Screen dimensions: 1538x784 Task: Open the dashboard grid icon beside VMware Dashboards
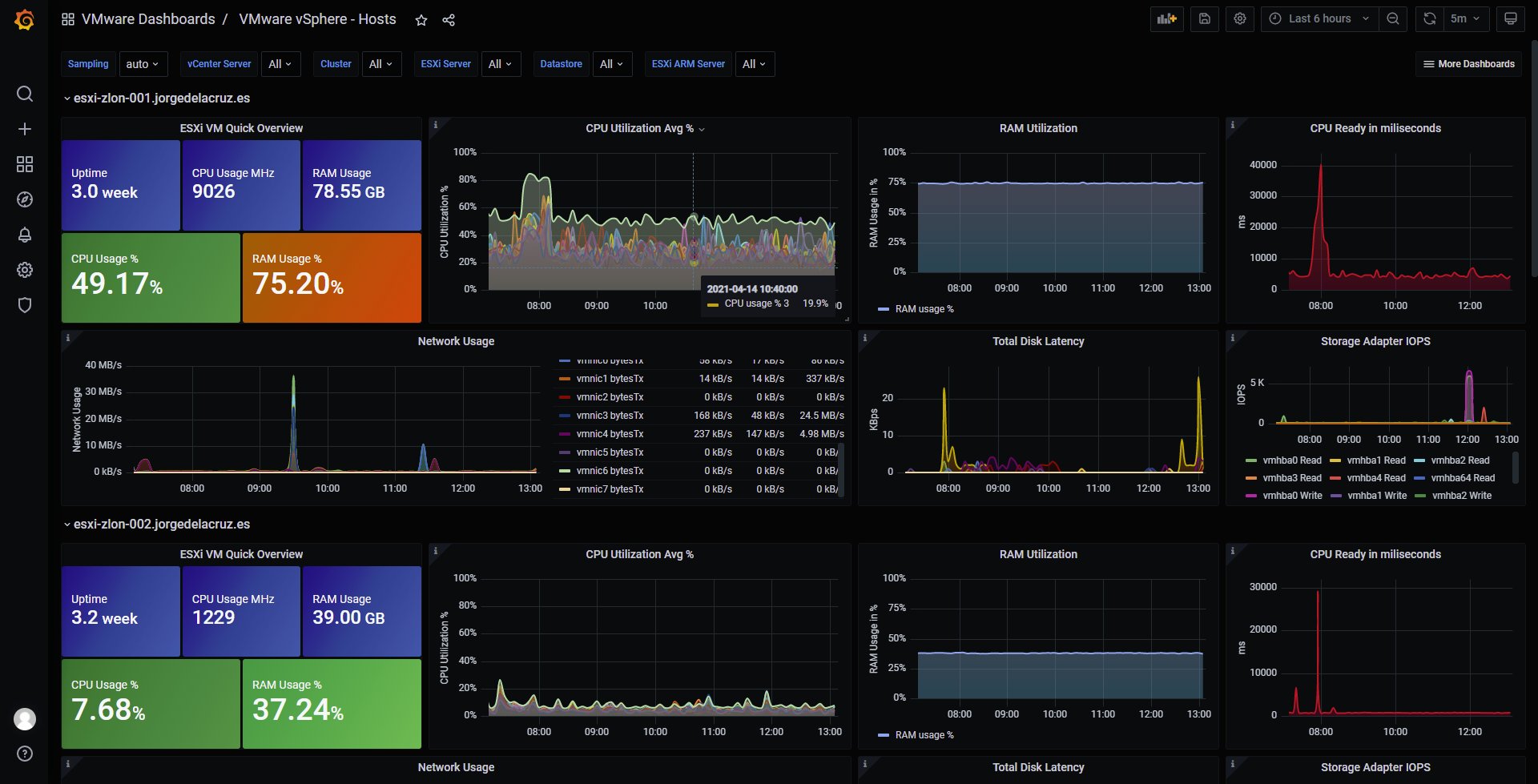point(68,19)
